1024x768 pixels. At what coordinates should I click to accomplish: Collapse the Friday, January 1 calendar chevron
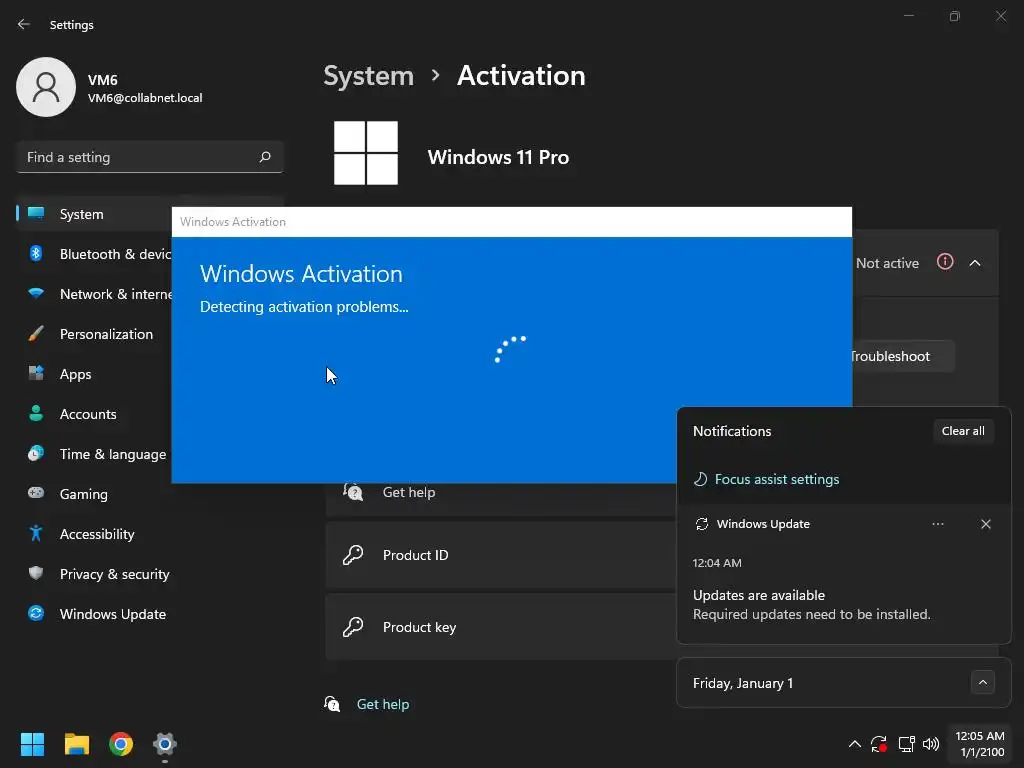coord(982,682)
